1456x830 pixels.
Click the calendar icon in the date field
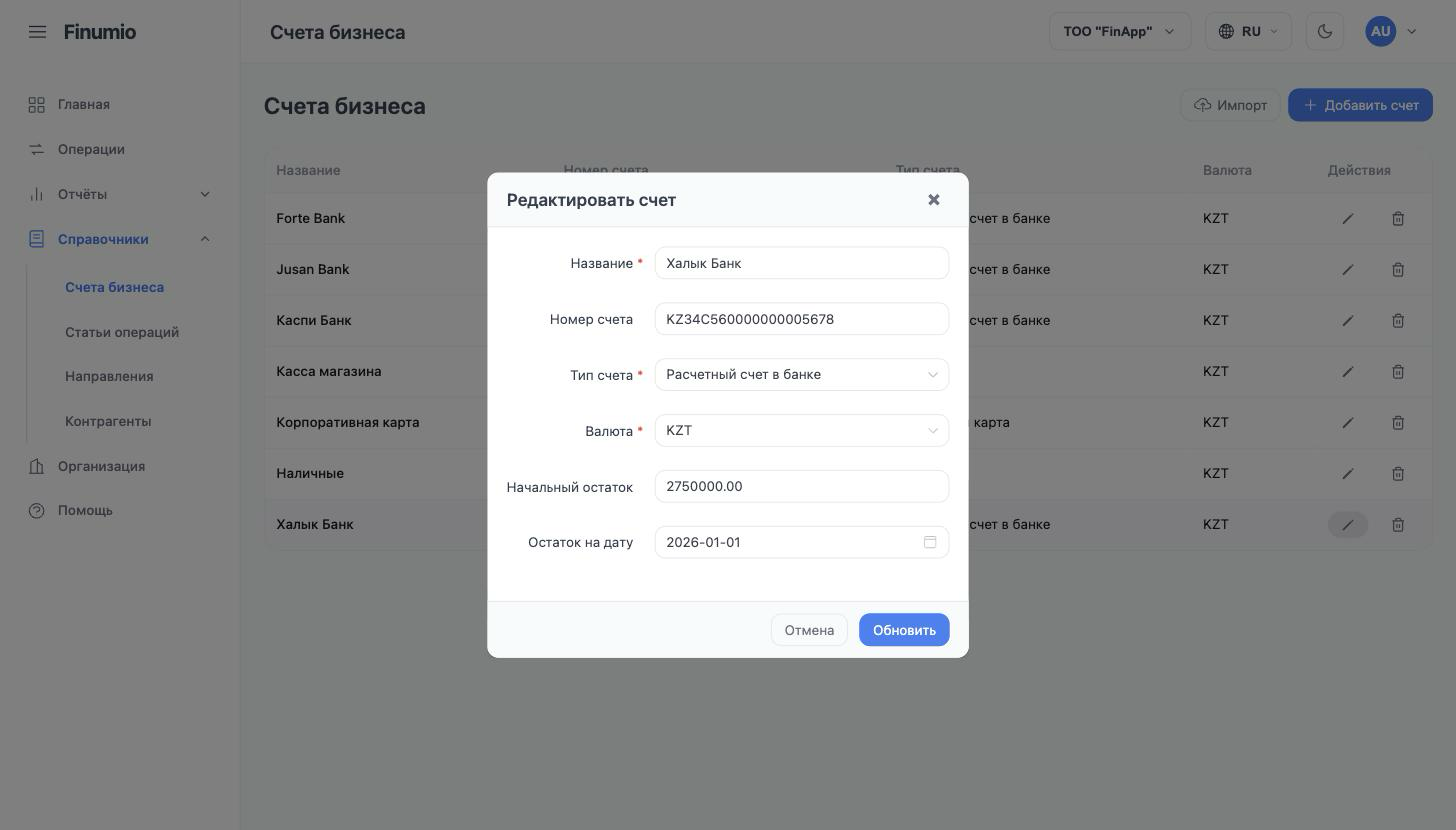click(x=930, y=542)
